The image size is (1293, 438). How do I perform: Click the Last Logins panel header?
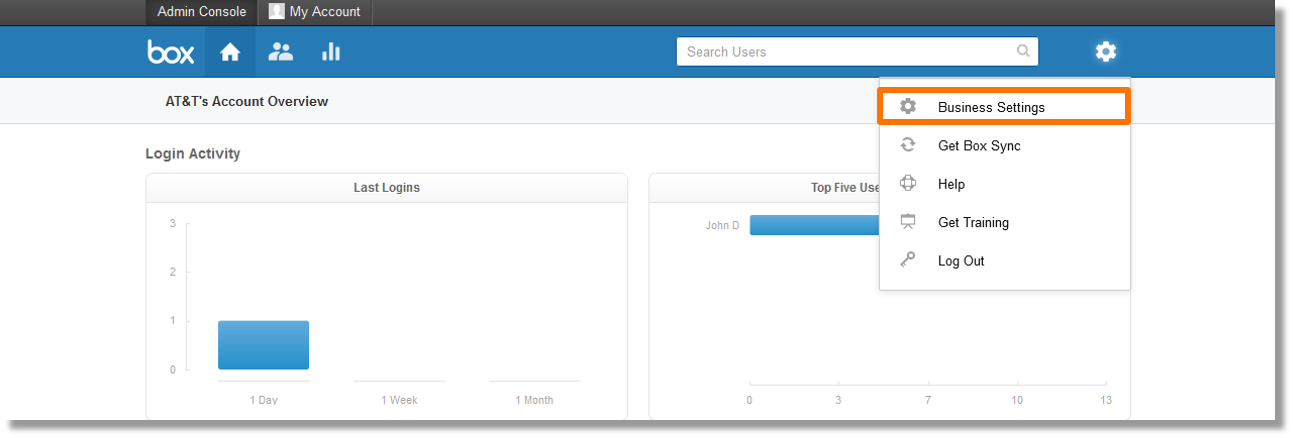386,188
